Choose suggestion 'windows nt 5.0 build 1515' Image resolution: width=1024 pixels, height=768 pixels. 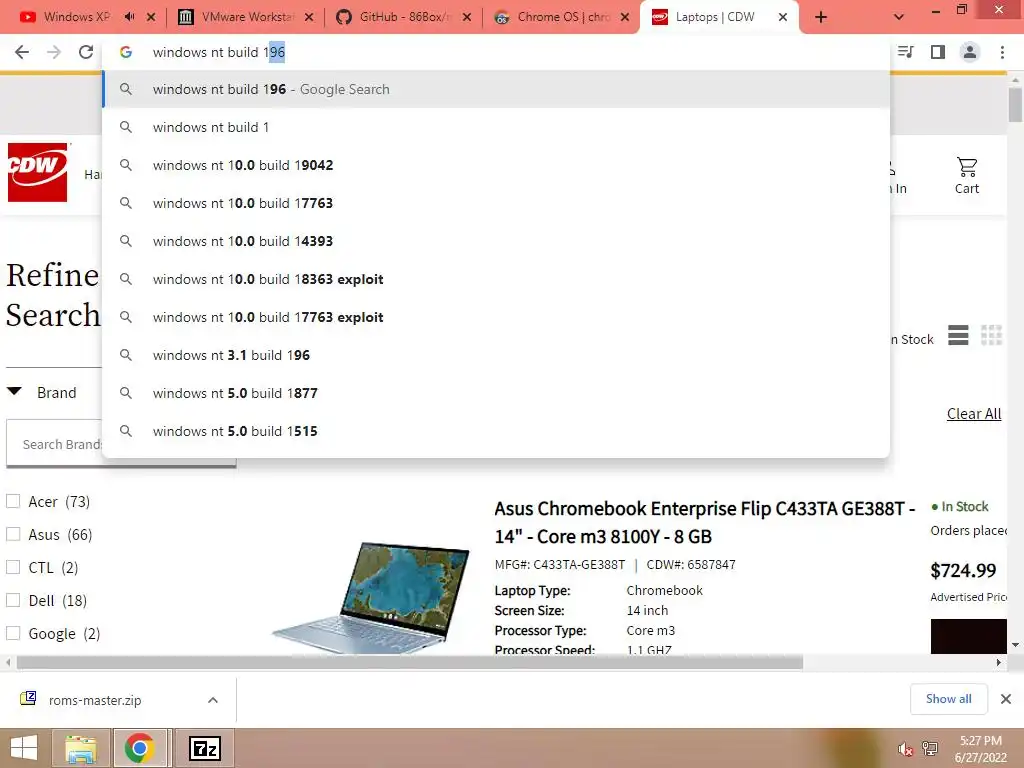[x=496, y=430]
